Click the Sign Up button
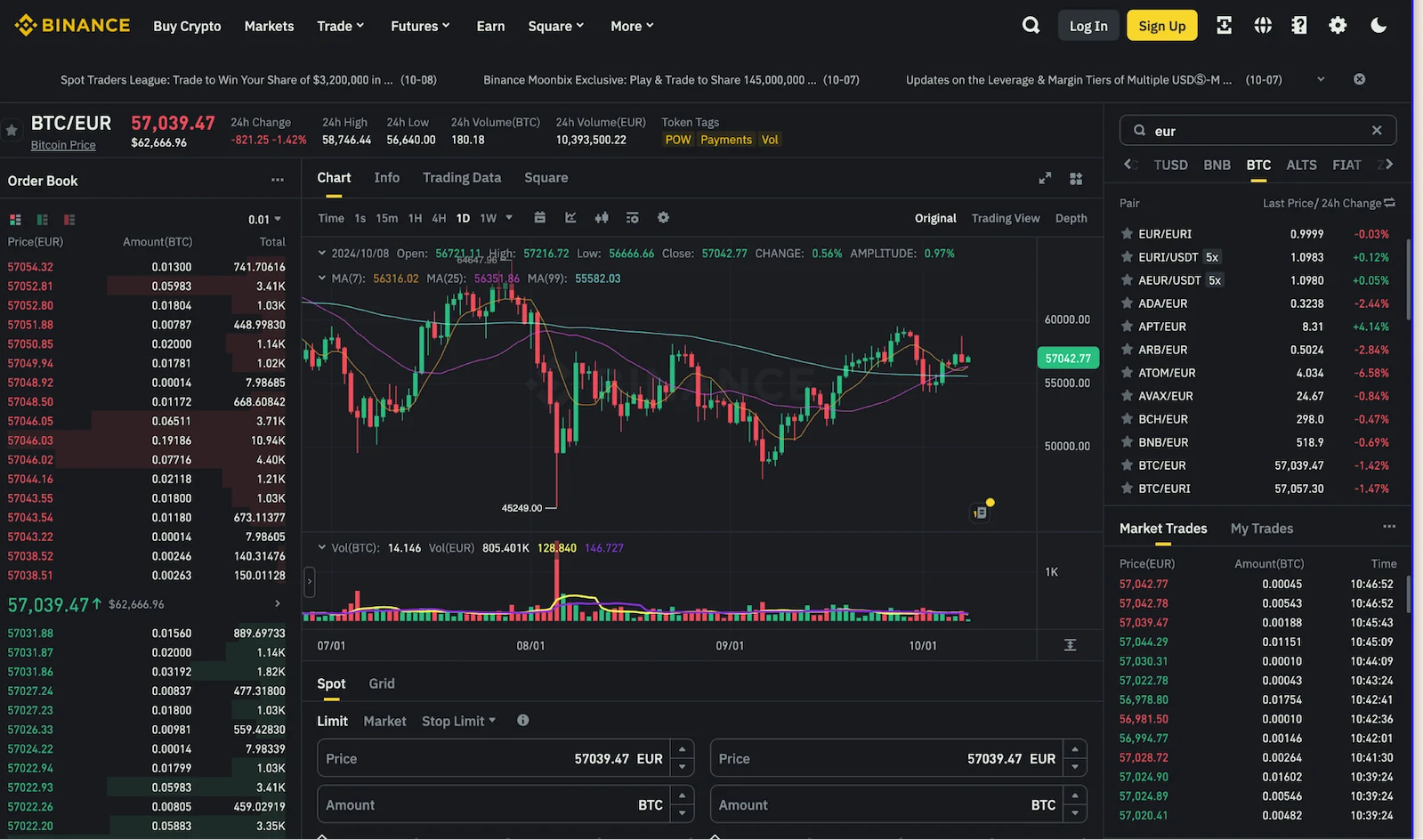 (x=1162, y=26)
